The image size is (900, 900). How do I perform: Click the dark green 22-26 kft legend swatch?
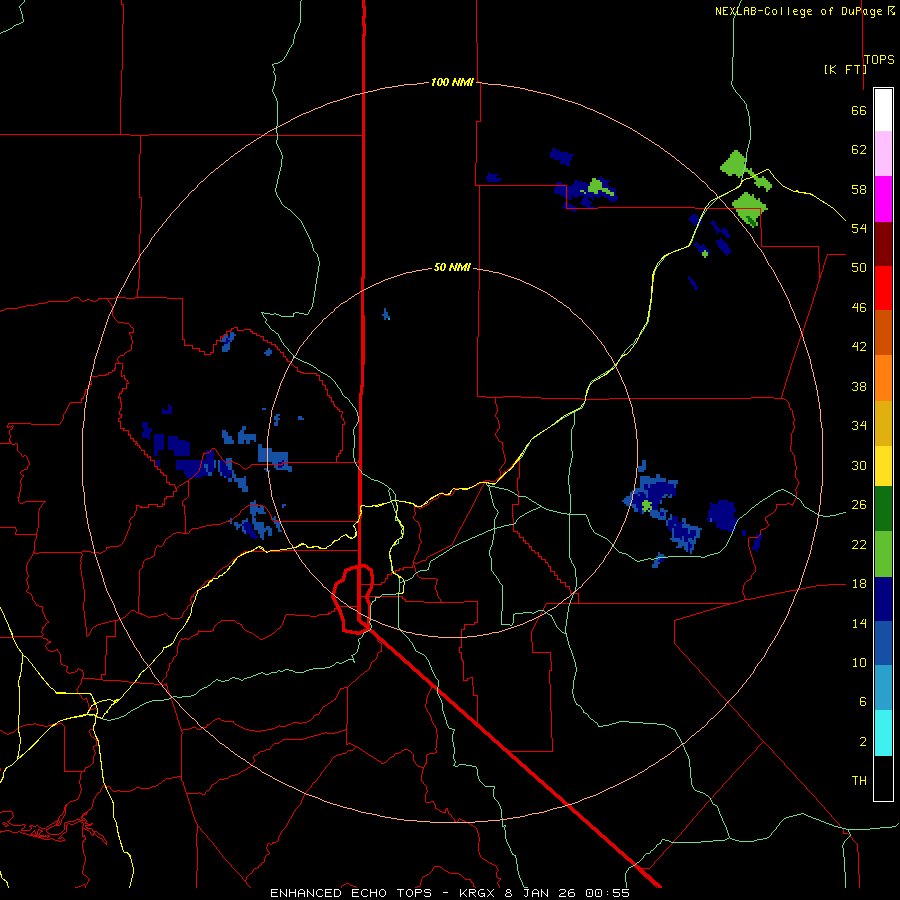pos(883,509)
